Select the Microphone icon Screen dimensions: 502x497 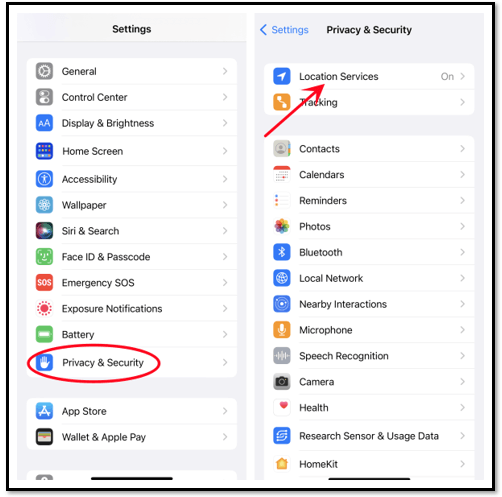pos(282,330)
